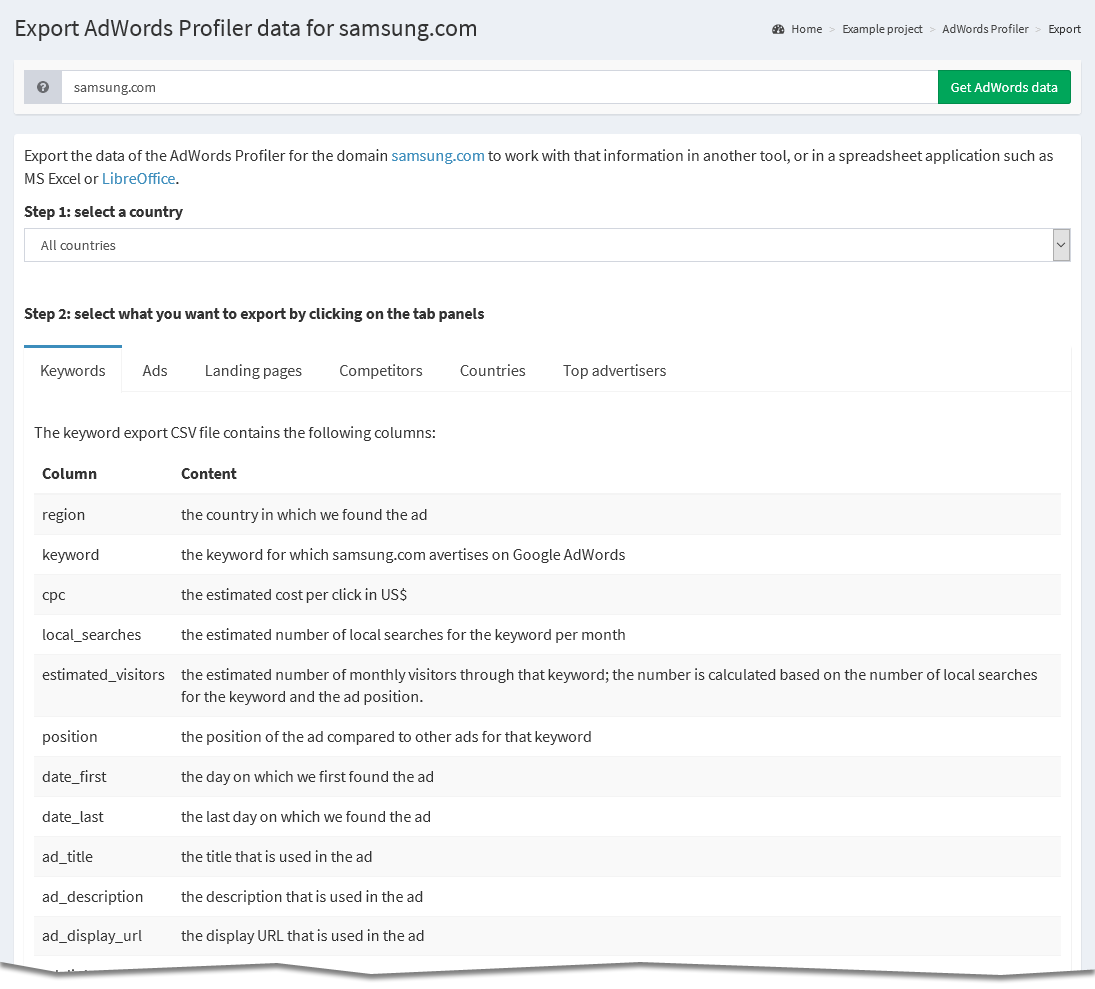The image size is (1095, 989).
Task: Keep the Keywords tab selected
Action: [72, 370]
